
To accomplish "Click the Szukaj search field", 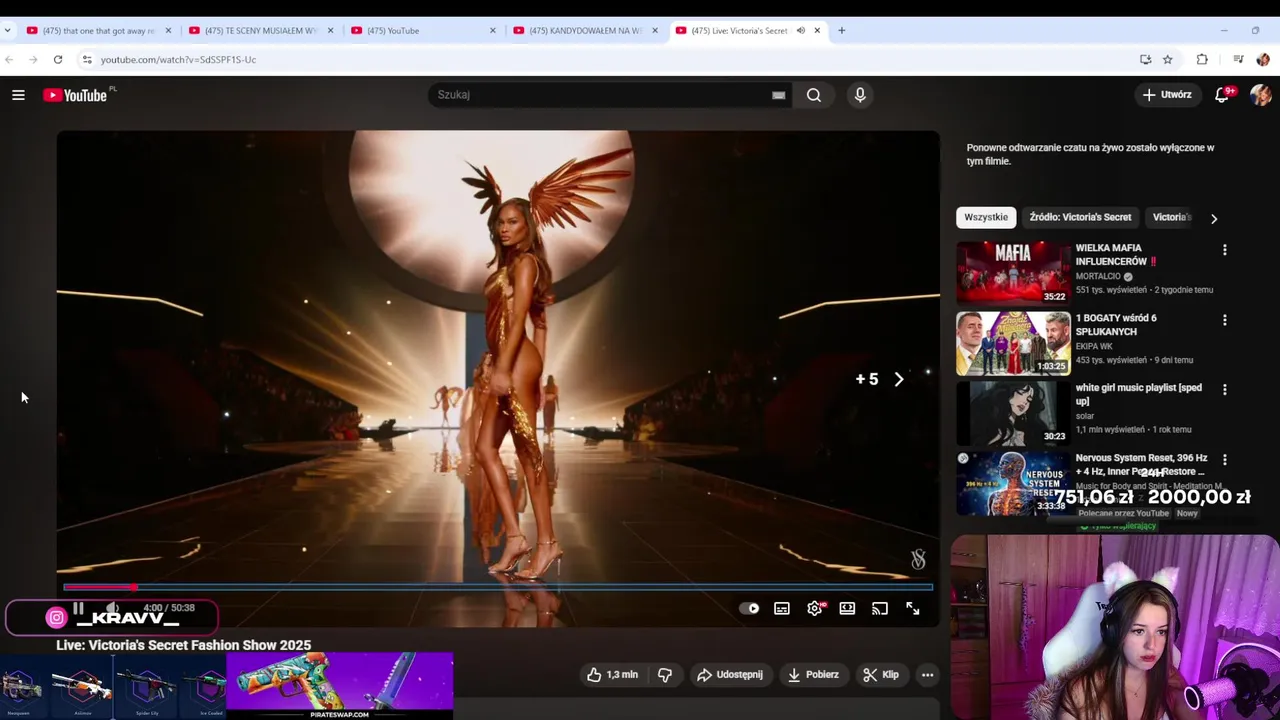I will [600, 95].
